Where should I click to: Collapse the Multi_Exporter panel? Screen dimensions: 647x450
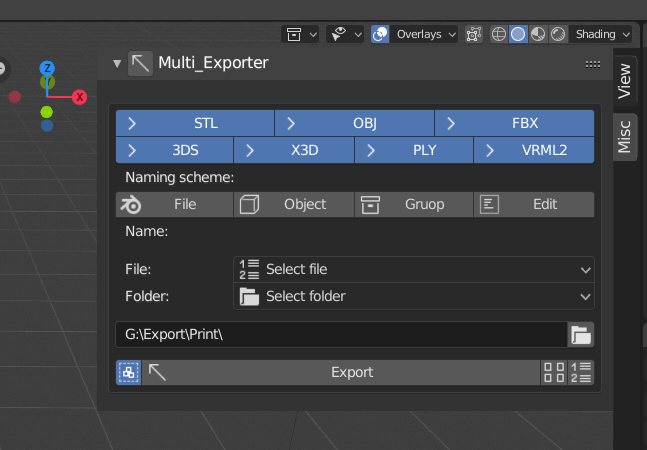pos(117,63)
